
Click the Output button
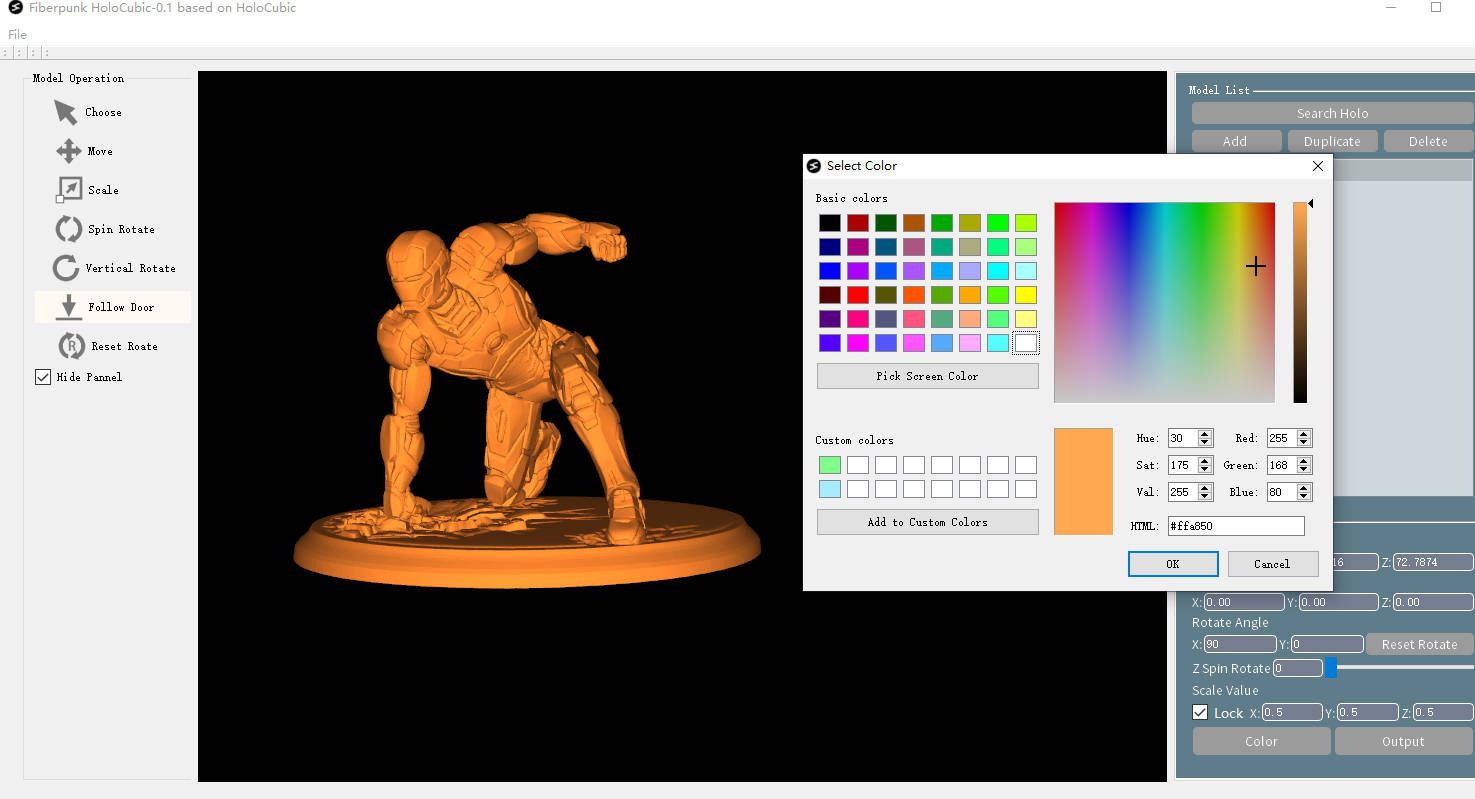pos(1403,741)
